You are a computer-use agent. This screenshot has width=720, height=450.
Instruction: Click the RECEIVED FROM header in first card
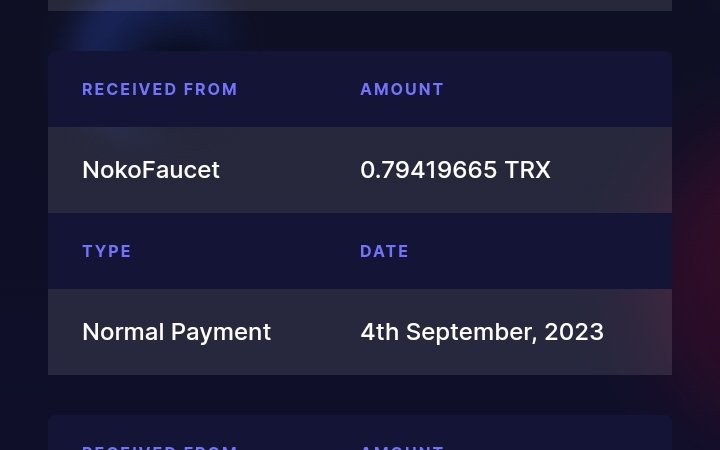[x=160, y=89]
